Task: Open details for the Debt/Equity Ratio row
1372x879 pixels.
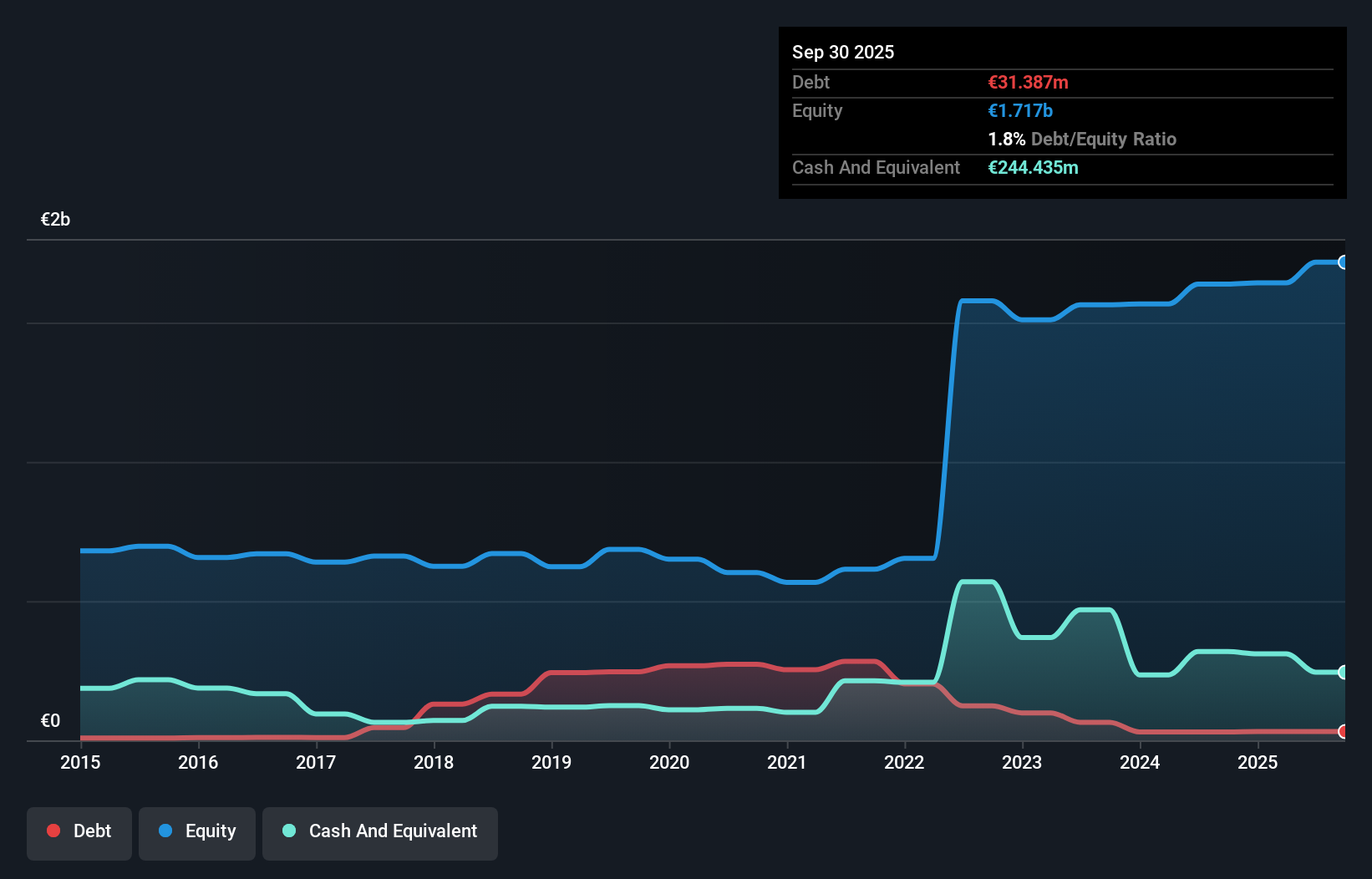Action: tap(1083, 139)
